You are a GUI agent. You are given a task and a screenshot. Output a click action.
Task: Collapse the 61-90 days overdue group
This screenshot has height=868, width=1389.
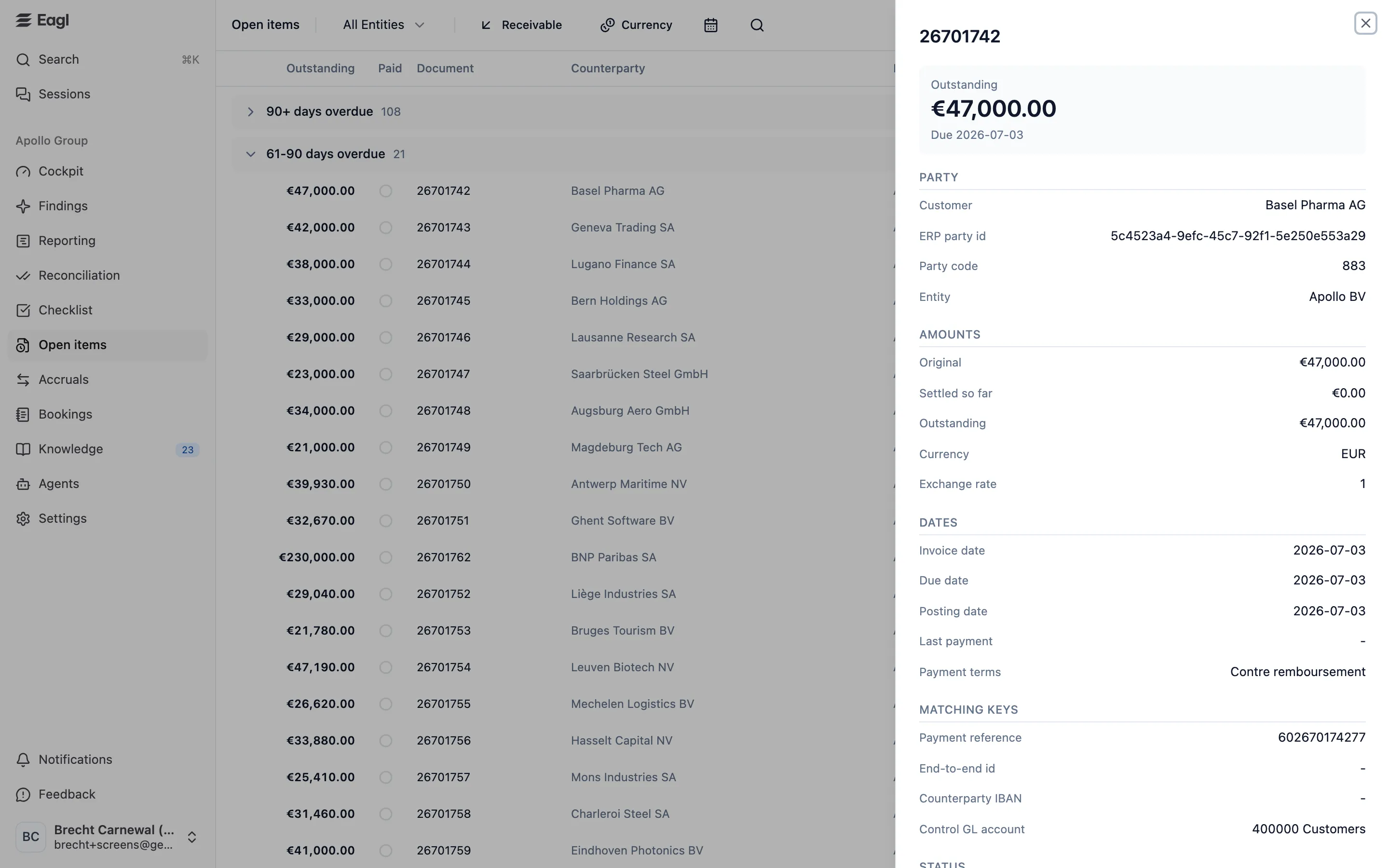(x=250, y=154)
